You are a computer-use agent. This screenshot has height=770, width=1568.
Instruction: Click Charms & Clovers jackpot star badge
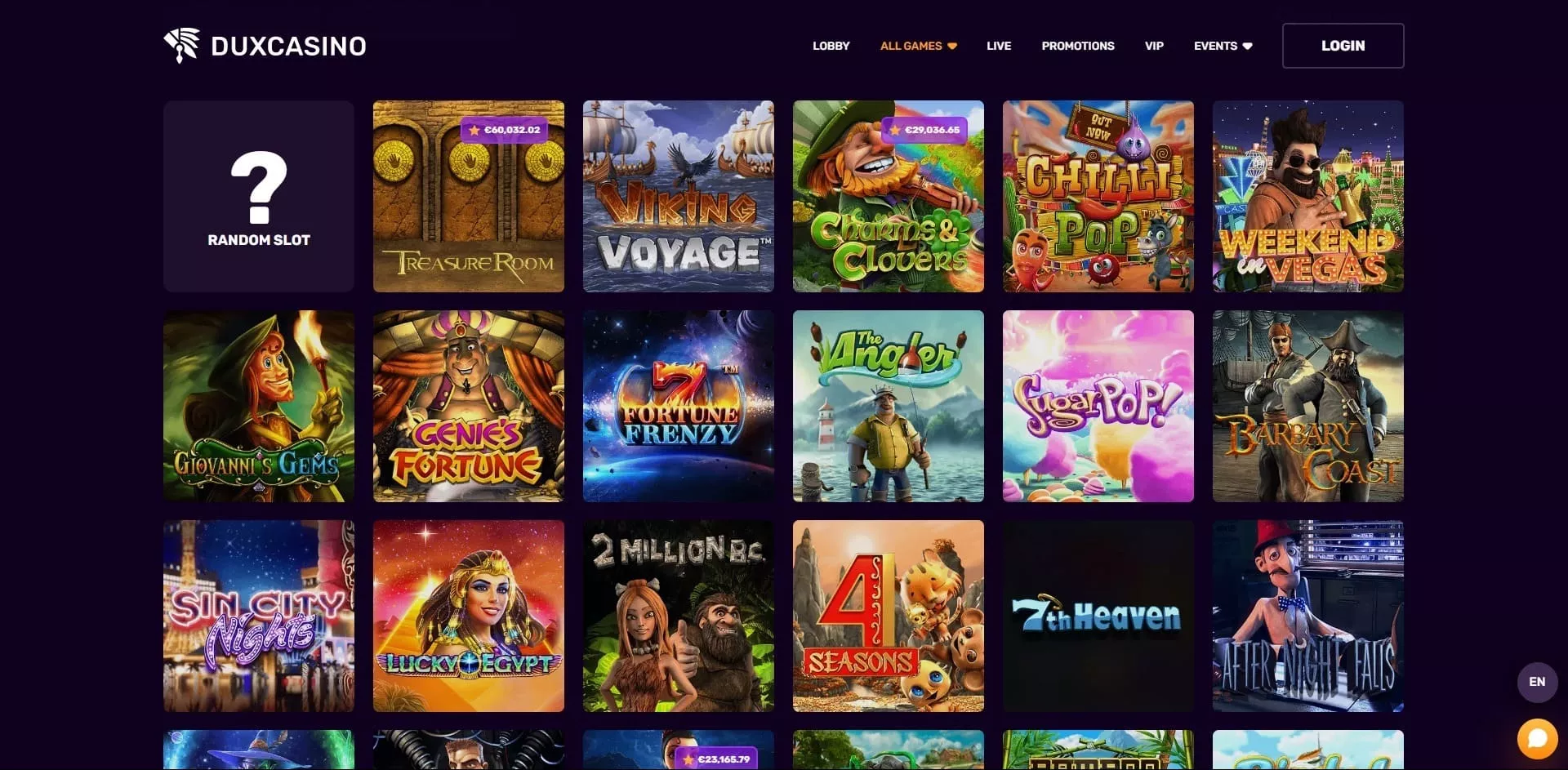click(924, 130)
